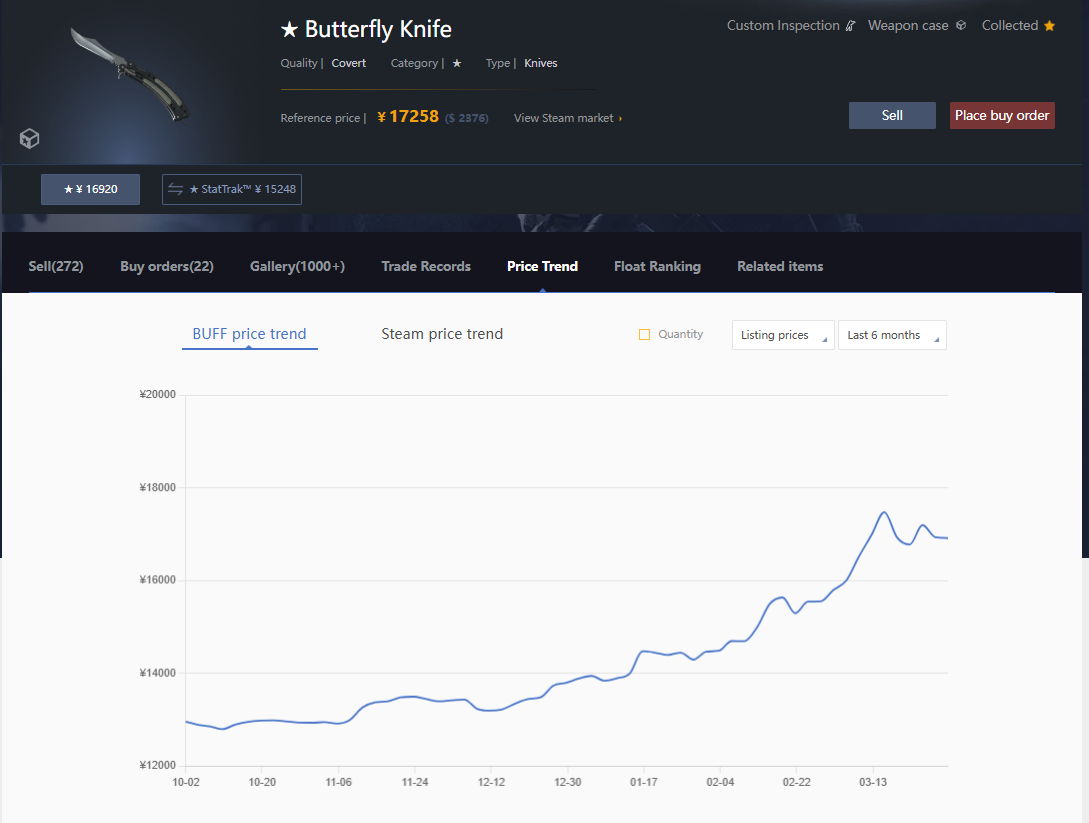View the Trade Records tab
The height and width of the screenshot is (823, 1089).
(426, 267)
